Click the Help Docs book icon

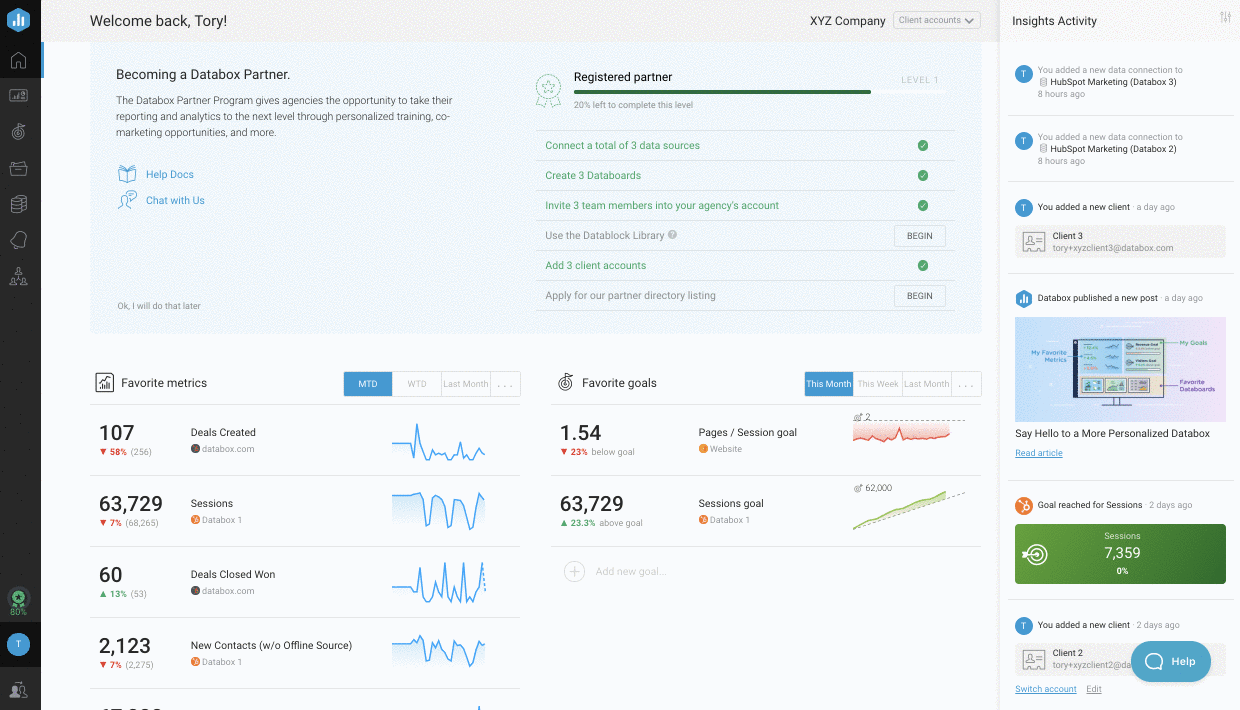127,174
